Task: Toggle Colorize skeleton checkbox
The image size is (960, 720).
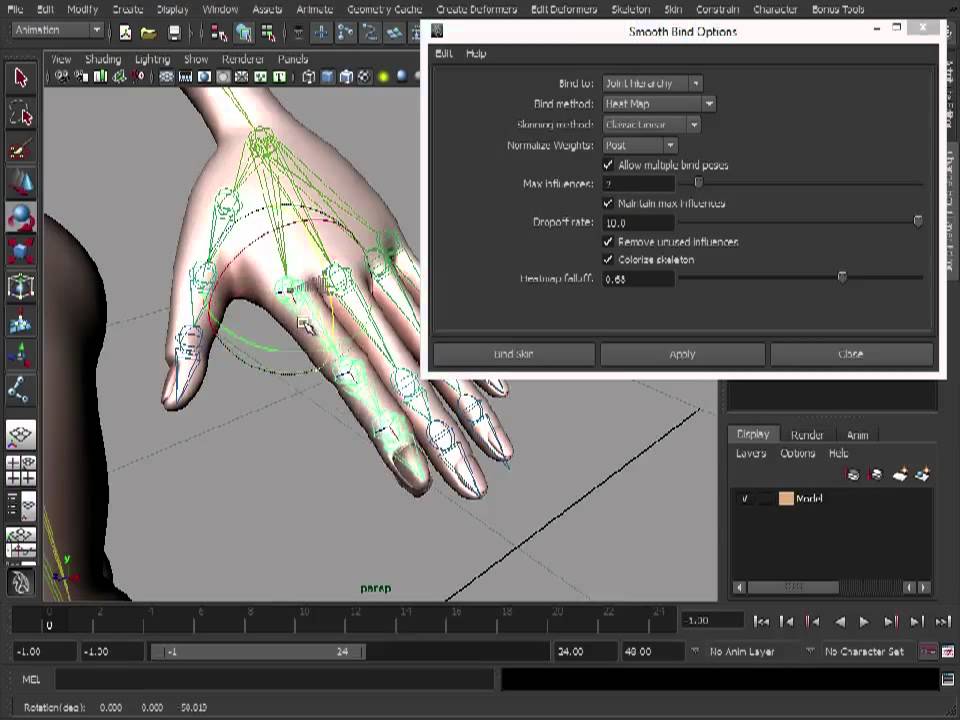Action: pyautogui.click(x=608, y=260)
